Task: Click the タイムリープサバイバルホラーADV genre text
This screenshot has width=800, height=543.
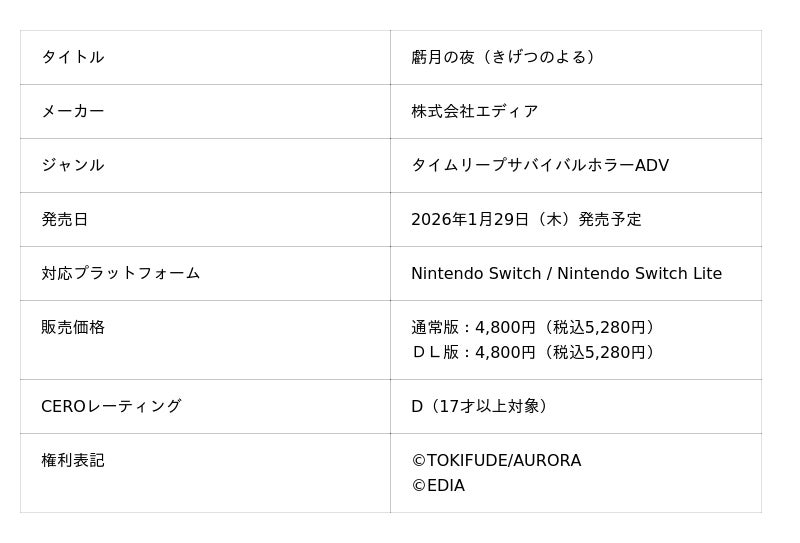Action: (540, 165)
